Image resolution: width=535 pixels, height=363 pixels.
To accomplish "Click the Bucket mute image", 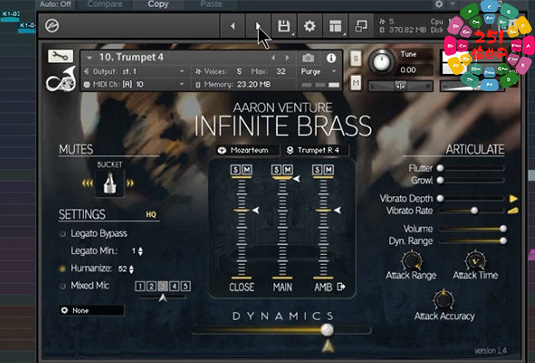I will click(x=110, y=184).
